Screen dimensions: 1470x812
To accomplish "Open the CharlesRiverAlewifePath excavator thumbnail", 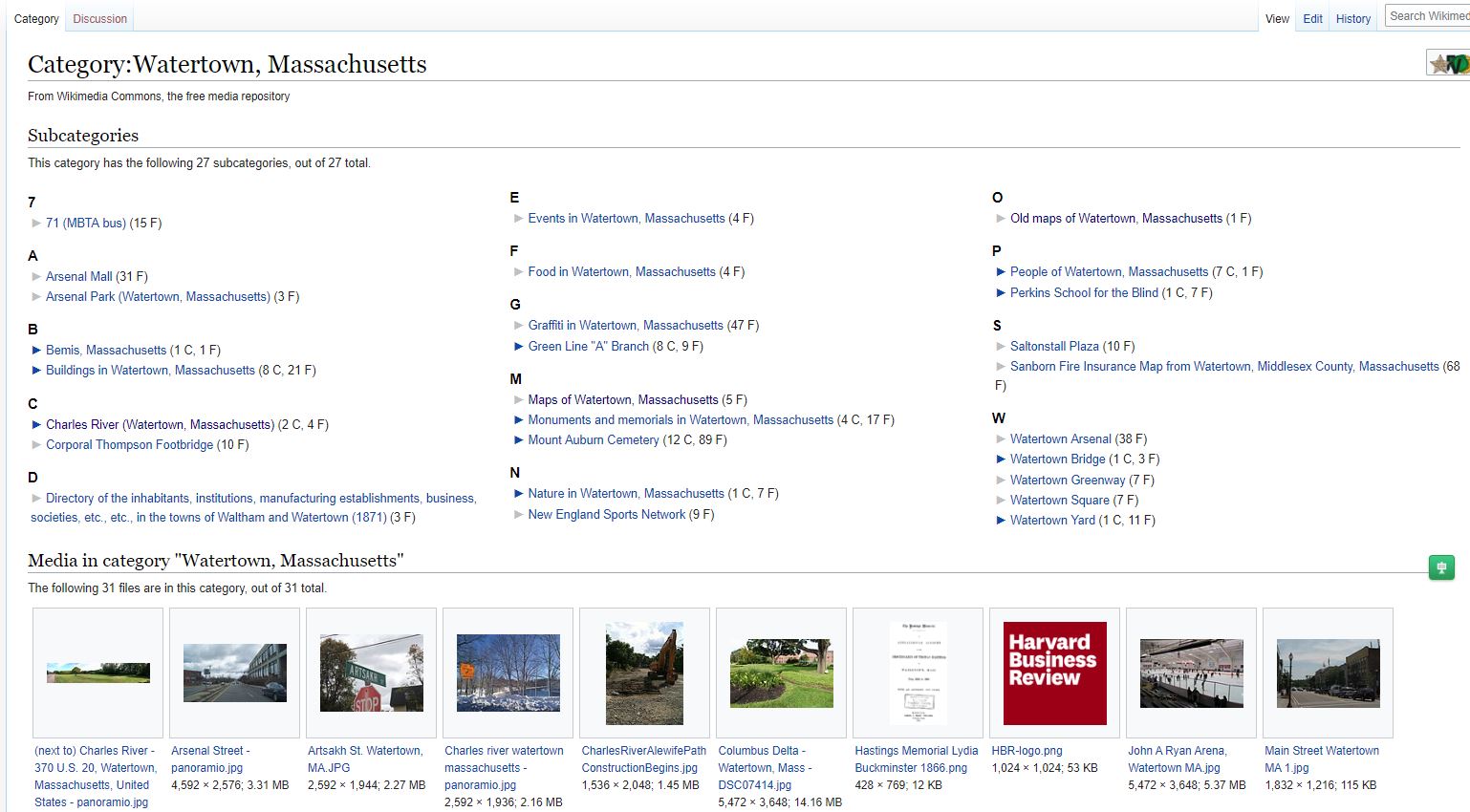I will (644, 673).
